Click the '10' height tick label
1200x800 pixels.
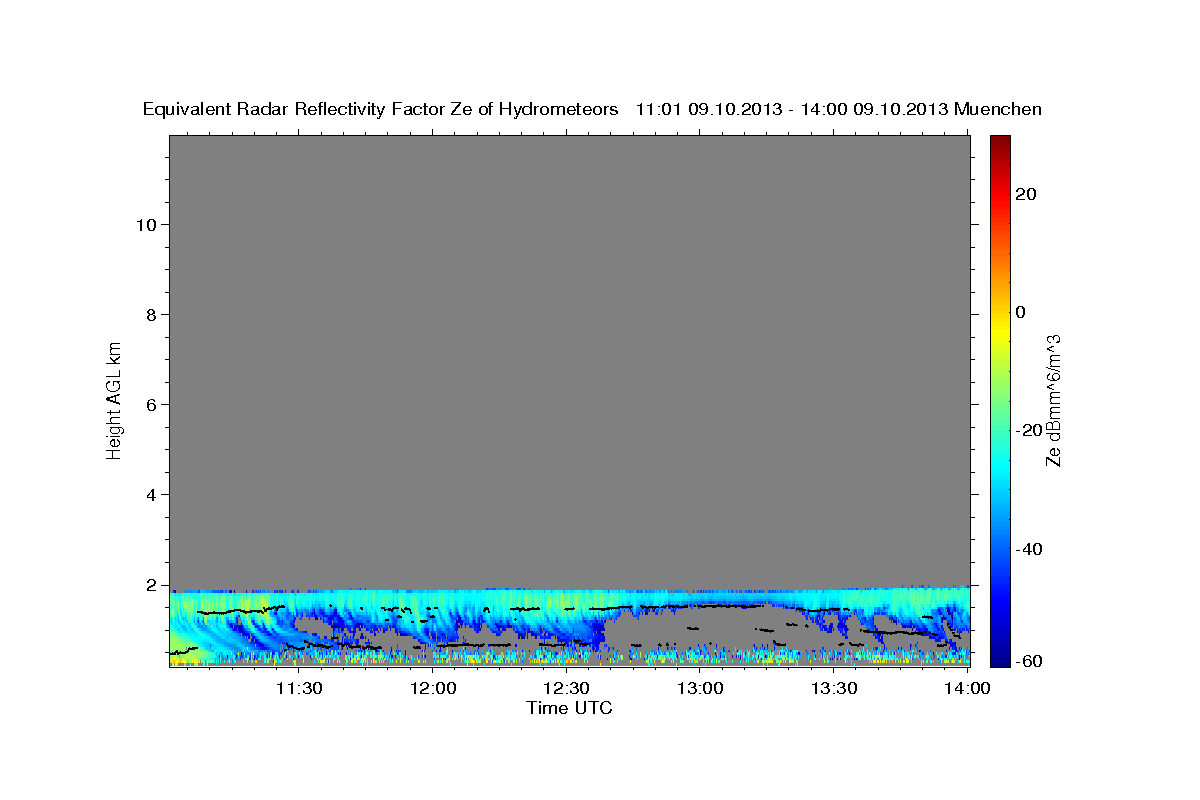point(146,225)
